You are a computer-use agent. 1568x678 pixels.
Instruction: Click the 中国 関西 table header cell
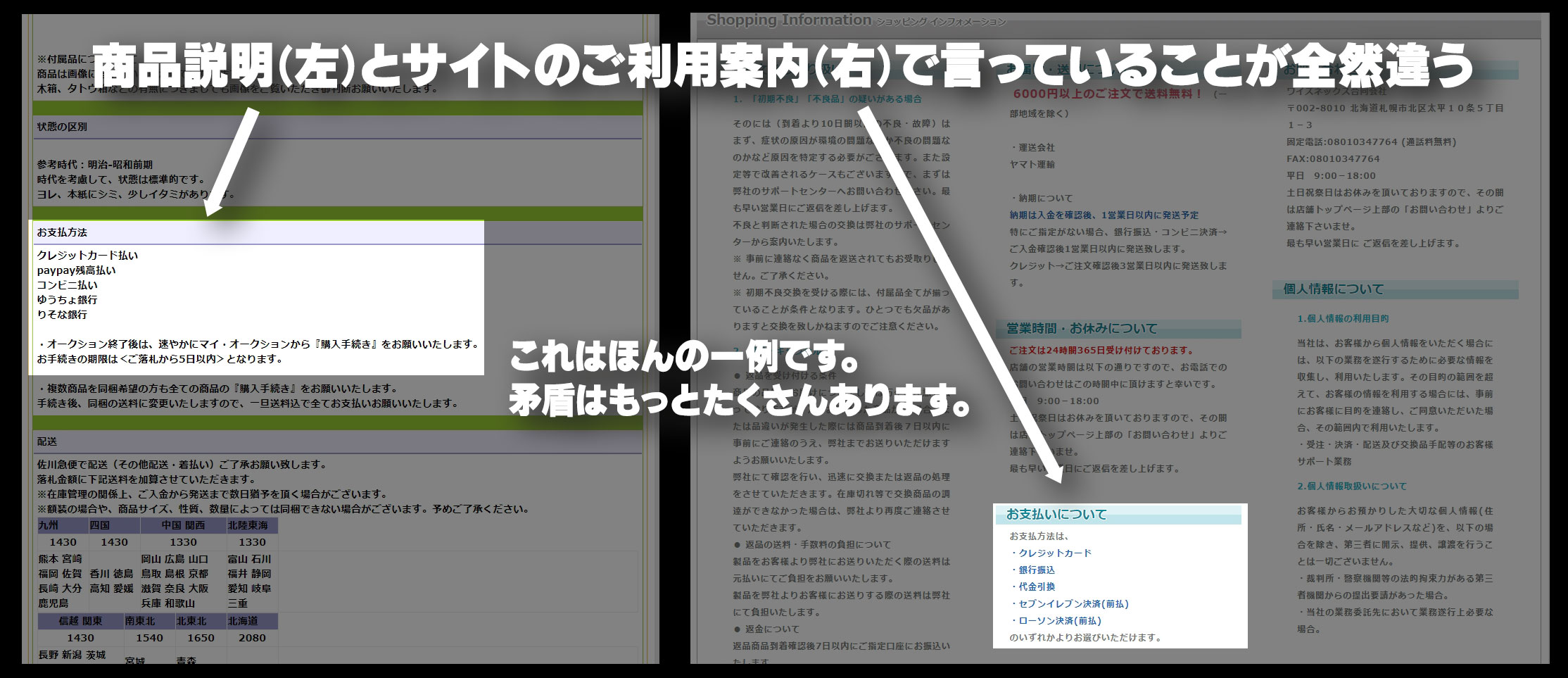[183, 525]
